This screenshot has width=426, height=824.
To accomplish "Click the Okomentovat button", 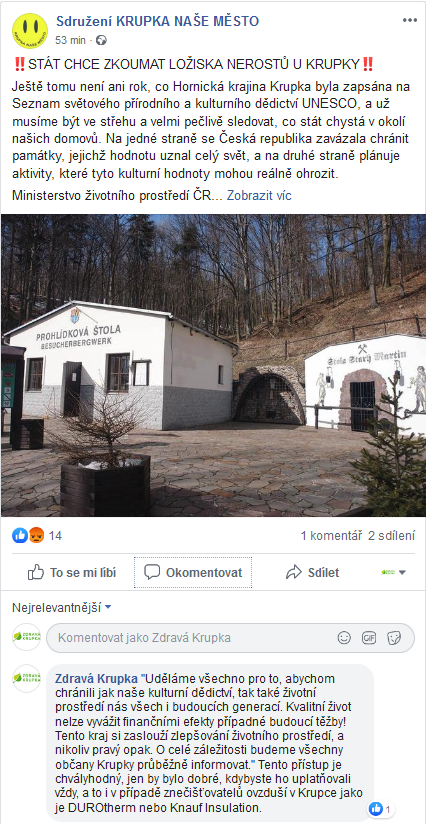I will 193,572.
